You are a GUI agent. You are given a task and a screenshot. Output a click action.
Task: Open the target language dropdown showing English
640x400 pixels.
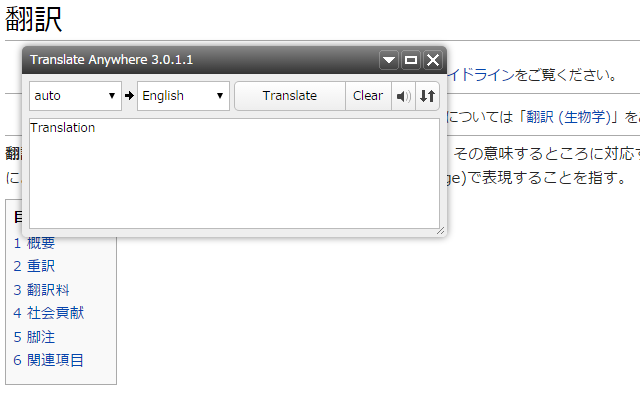coord(183,96)
